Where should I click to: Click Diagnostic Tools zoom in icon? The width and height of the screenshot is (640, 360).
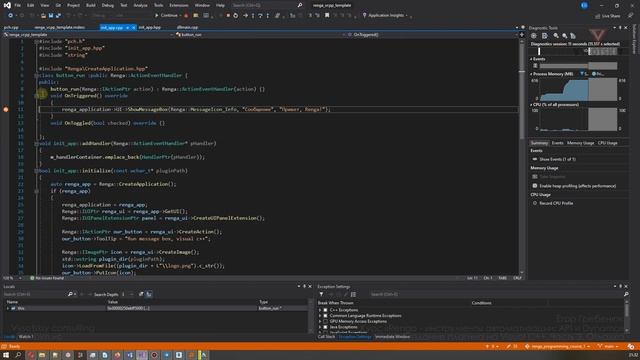click(x=556, y=36)
